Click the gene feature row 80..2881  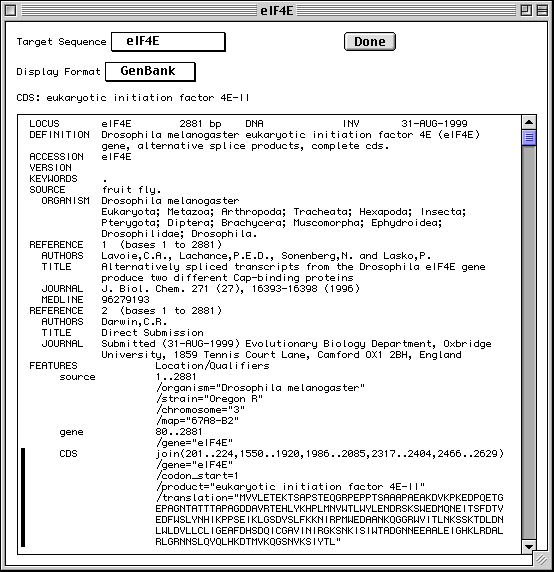[131, 432]
